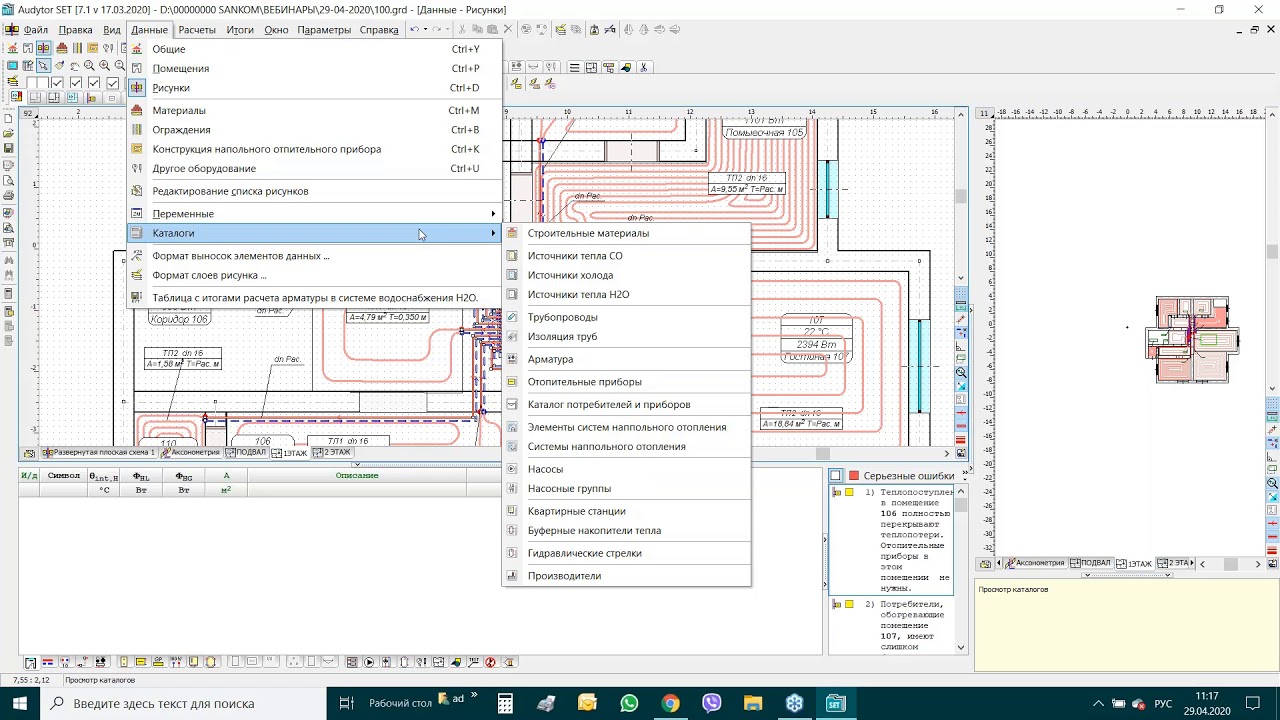
Task: Click the Undo arrow icon
Action: coord(414,29)
